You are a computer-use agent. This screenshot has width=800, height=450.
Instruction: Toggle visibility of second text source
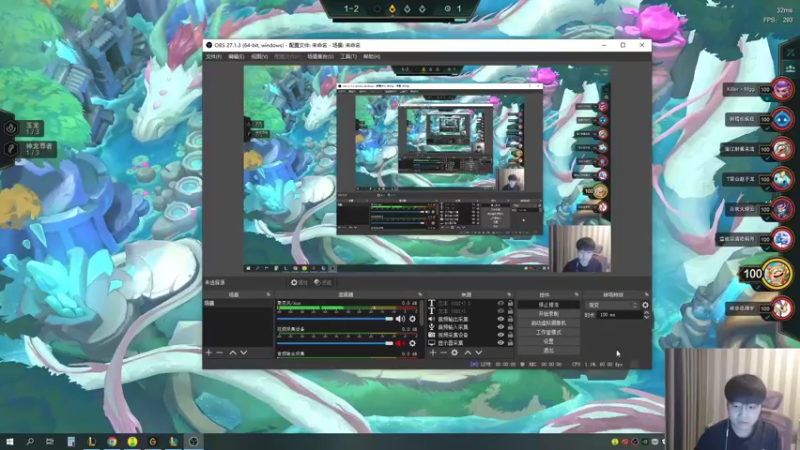pyautogui.click(x=501, y=311)
